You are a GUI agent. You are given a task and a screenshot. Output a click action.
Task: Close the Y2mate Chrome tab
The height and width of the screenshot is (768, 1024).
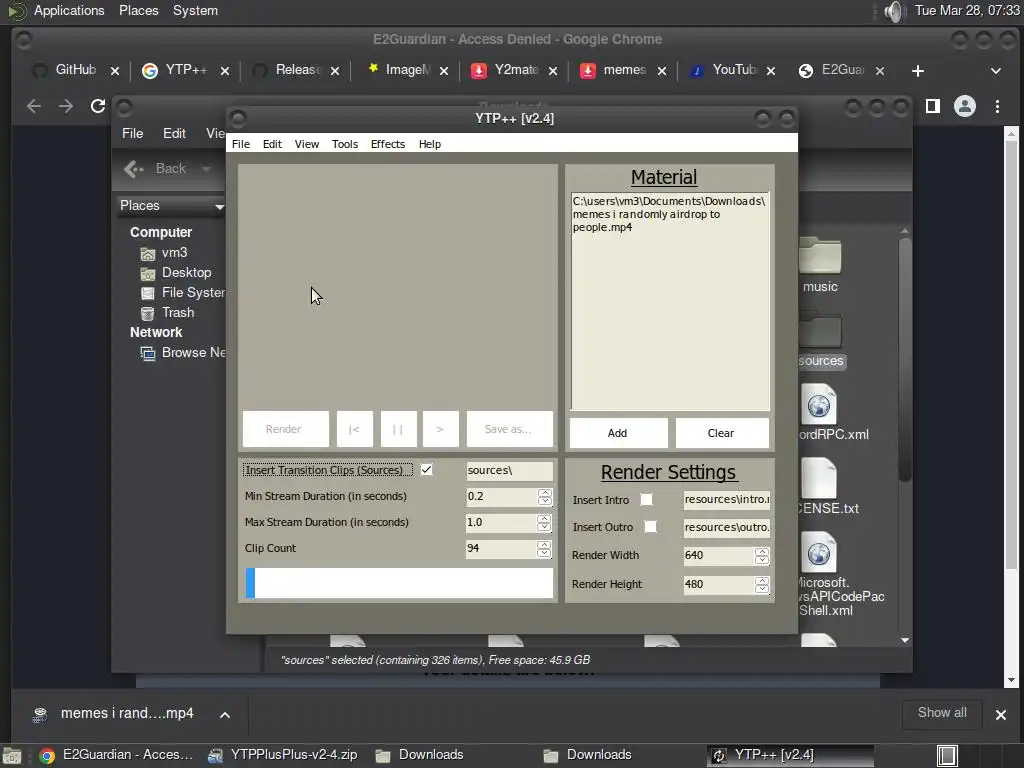(x=553, y=71)
